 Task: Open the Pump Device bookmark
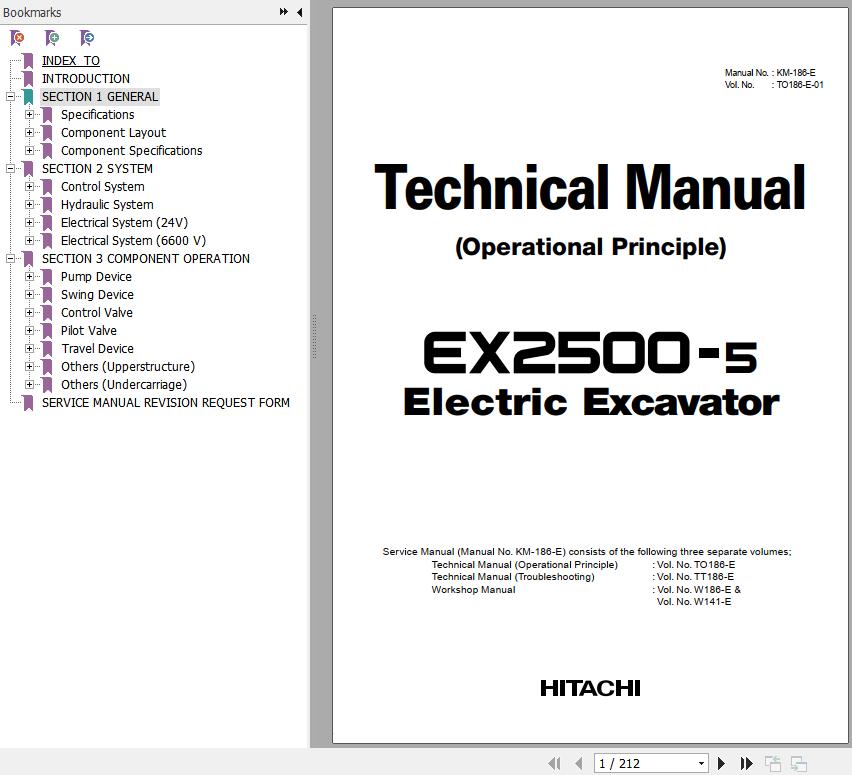(x=96, y=277)
